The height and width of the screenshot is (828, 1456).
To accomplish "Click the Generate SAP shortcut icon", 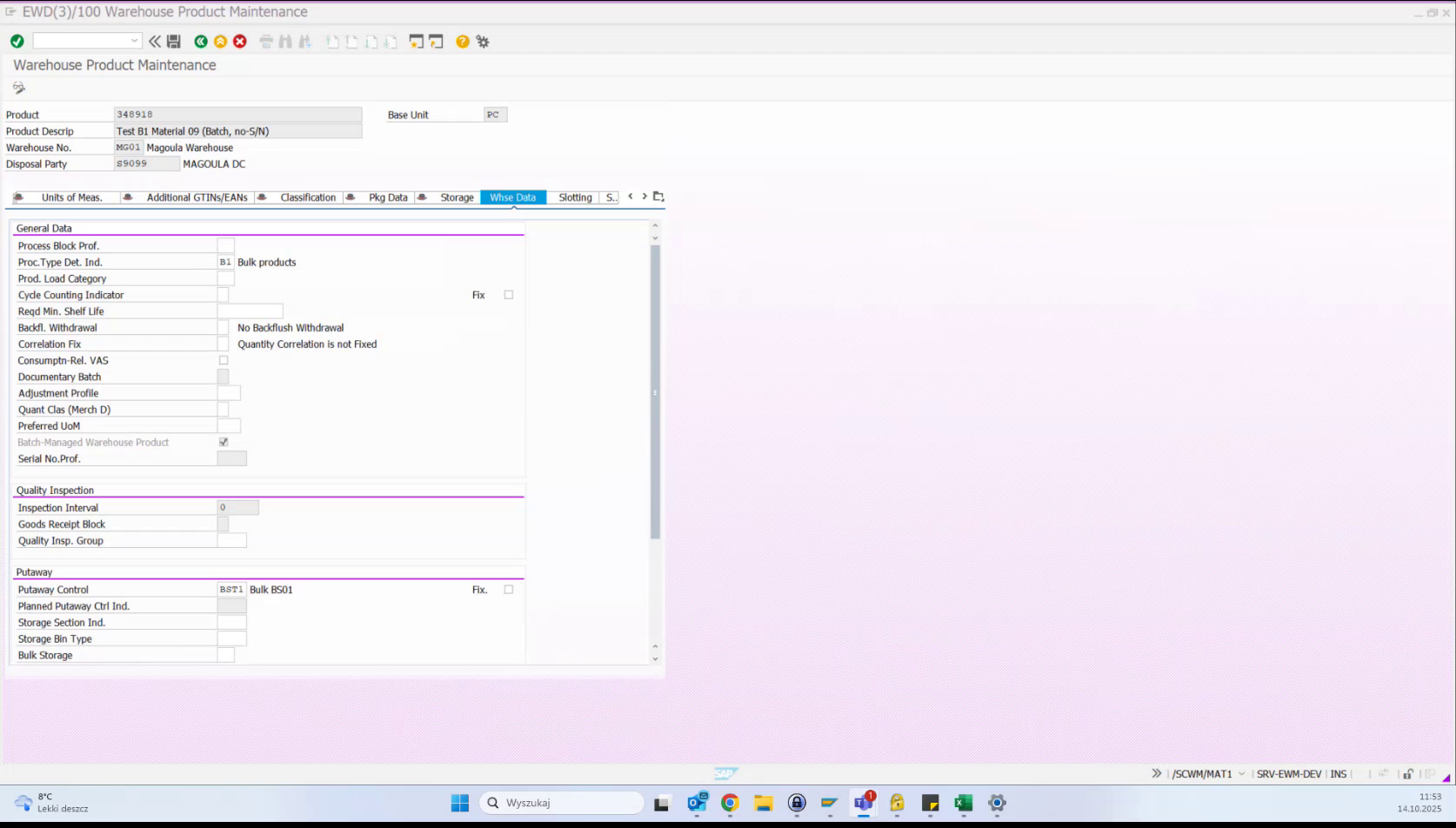I will tap(436, 41).
